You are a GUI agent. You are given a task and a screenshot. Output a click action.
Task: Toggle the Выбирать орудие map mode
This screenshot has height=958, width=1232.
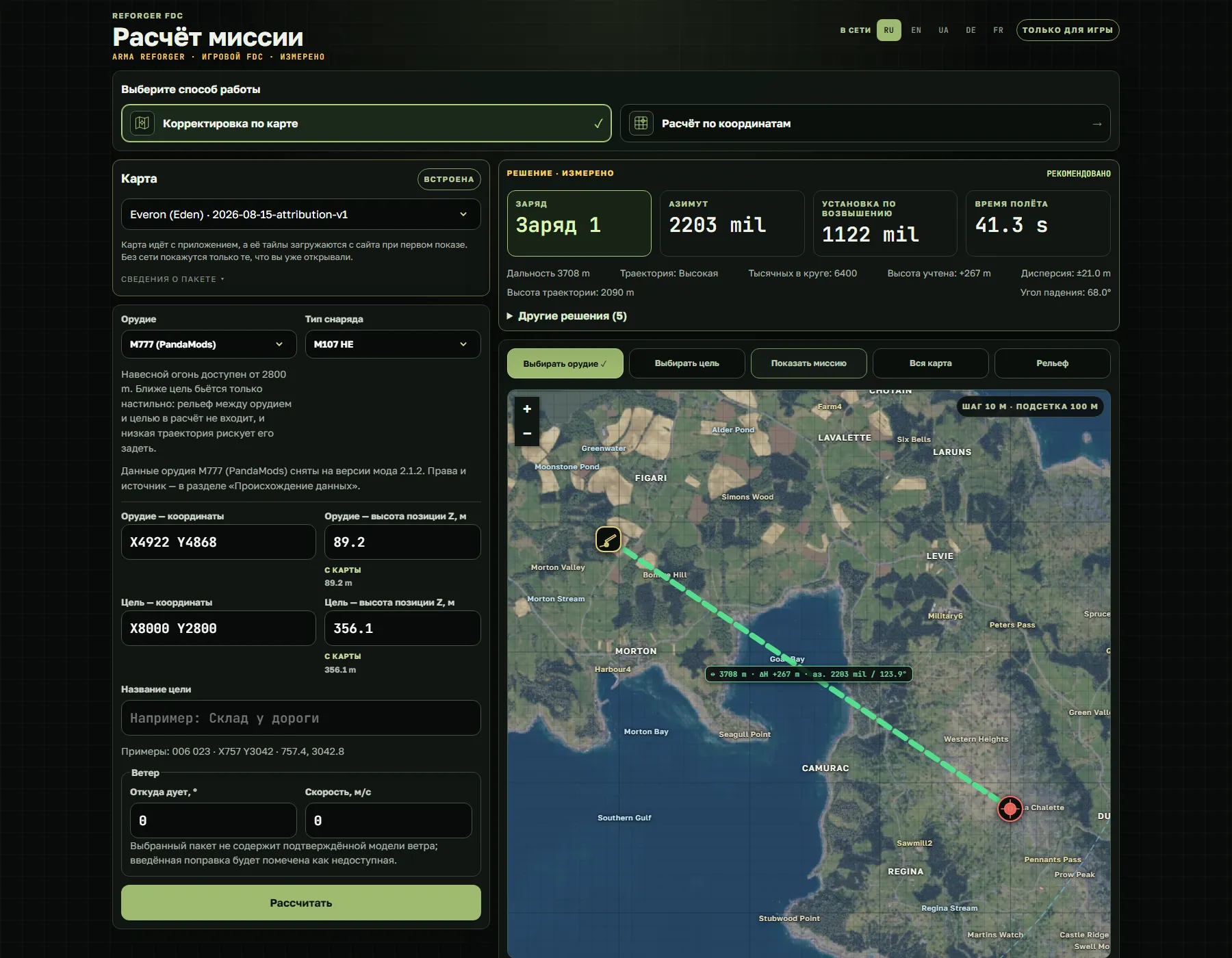pyautogui.click(x=565, y=363)
